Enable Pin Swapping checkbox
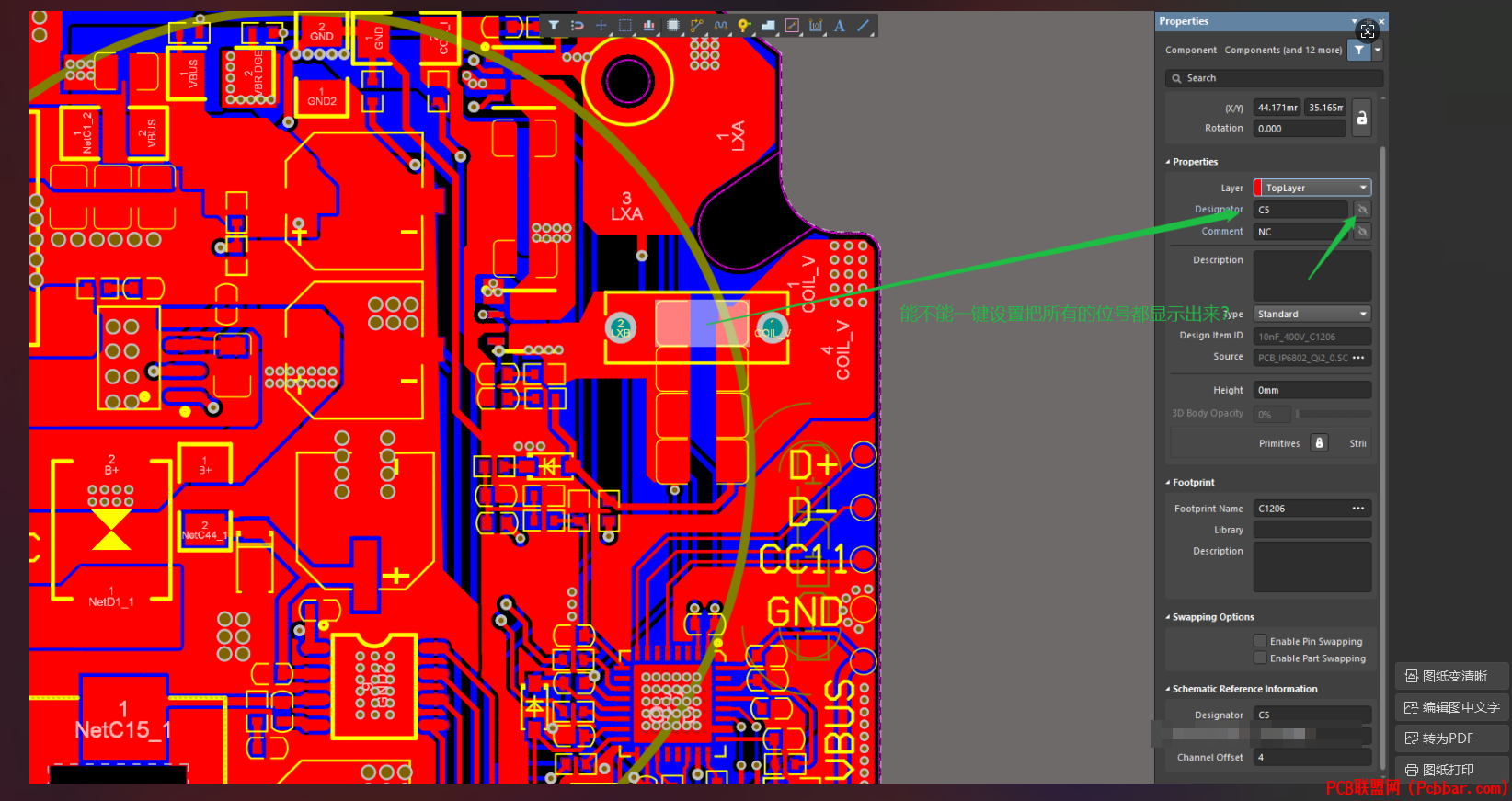Image resolution: width=1512 pixels, height=801 pixels. (1260, 641)
